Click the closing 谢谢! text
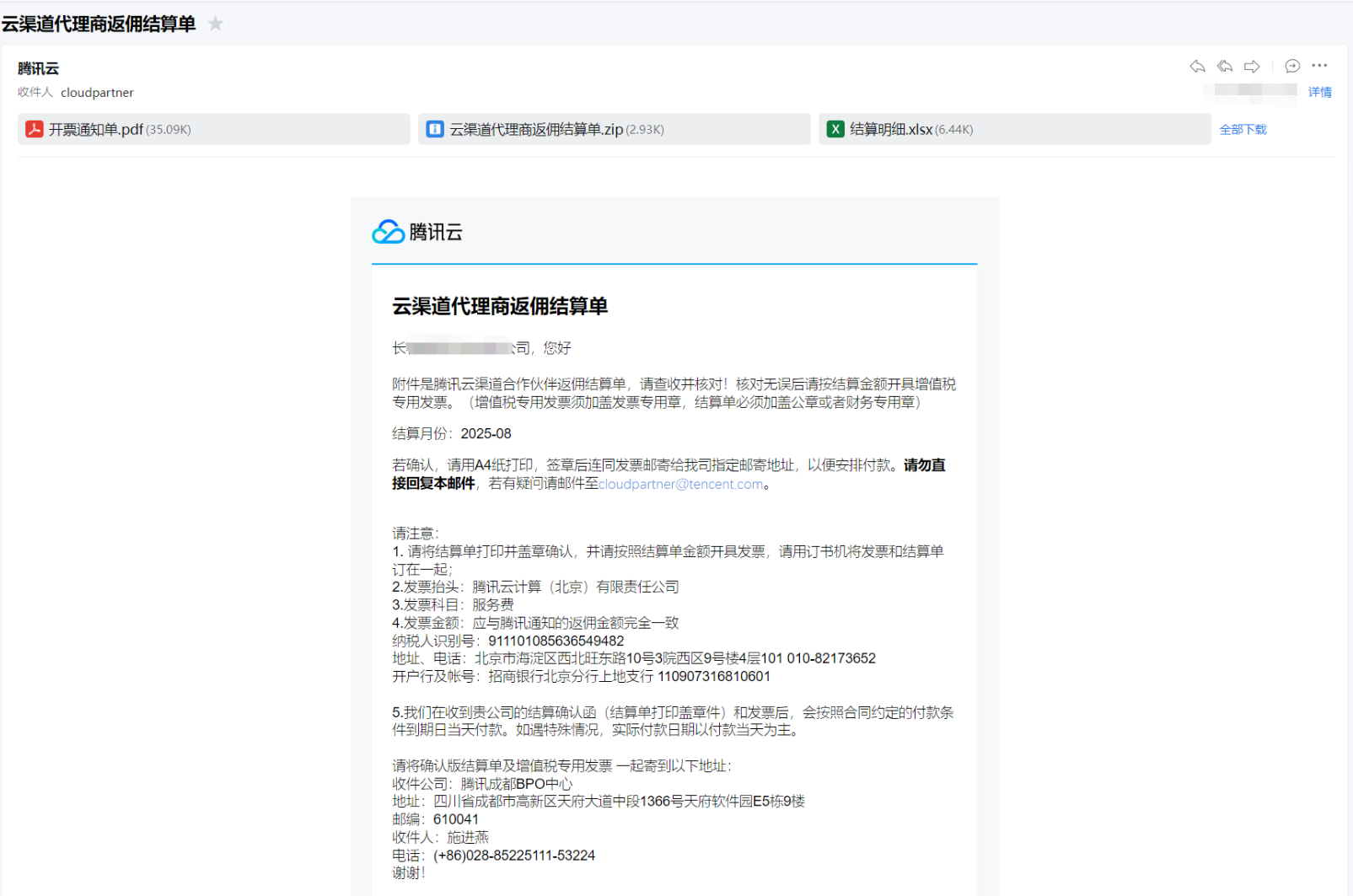Image resolution: width=1353 pixels, height=896 pixels. point(409,873)
